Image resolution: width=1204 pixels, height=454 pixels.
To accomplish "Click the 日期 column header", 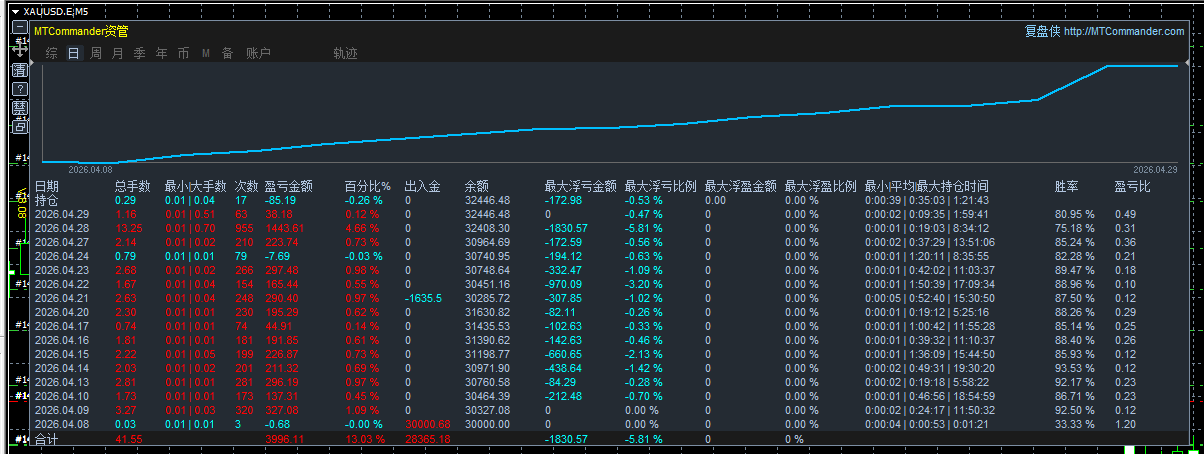I will (47, 186).
